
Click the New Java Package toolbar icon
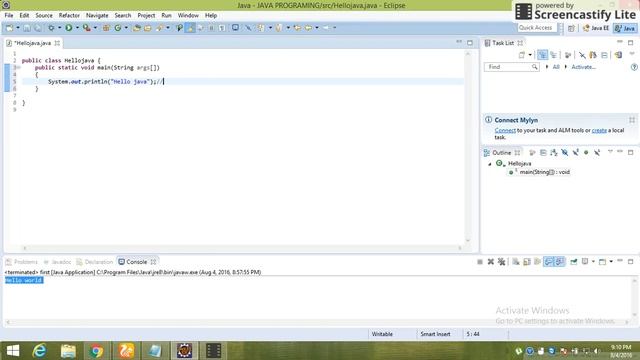(106, 28)
